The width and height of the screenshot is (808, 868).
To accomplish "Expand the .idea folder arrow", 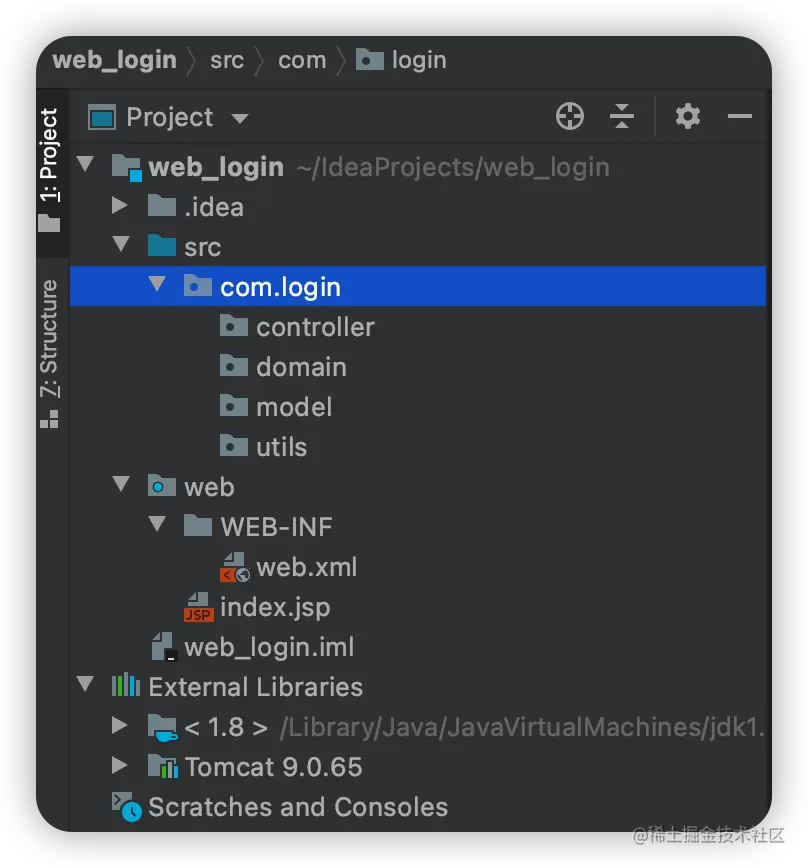I will click(x=120, y=206).
